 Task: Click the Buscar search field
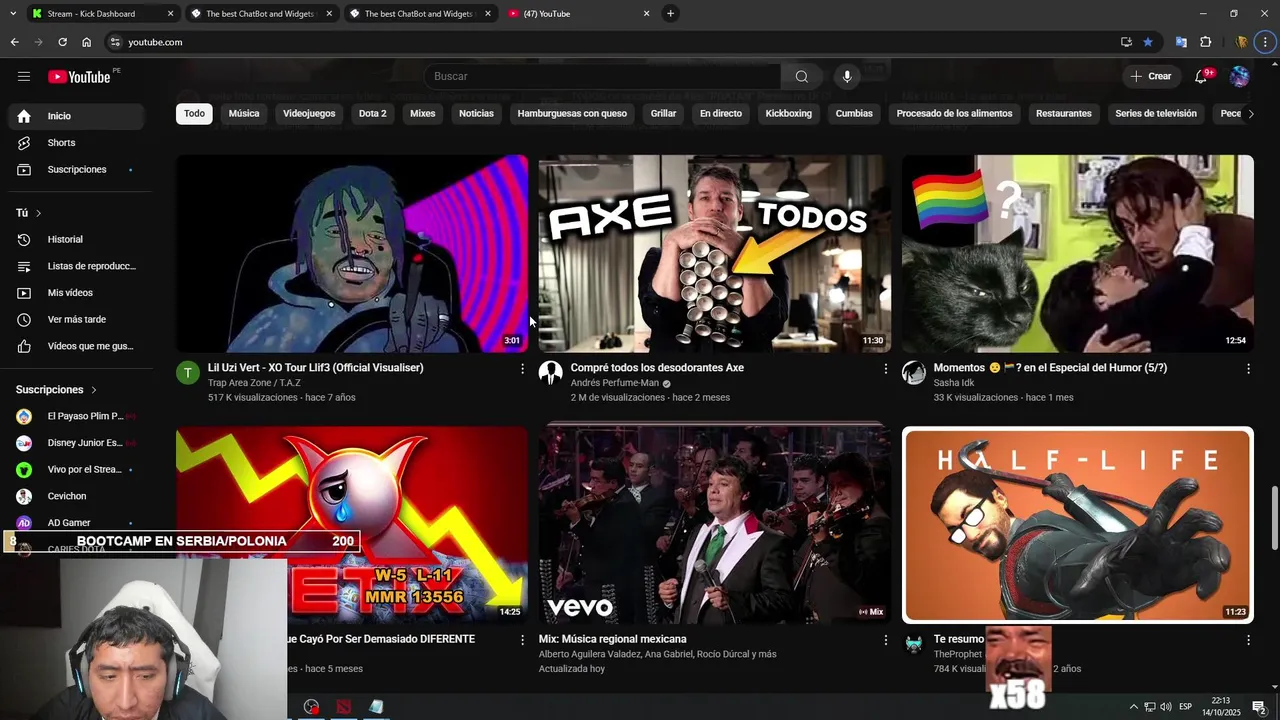[603, 76]
